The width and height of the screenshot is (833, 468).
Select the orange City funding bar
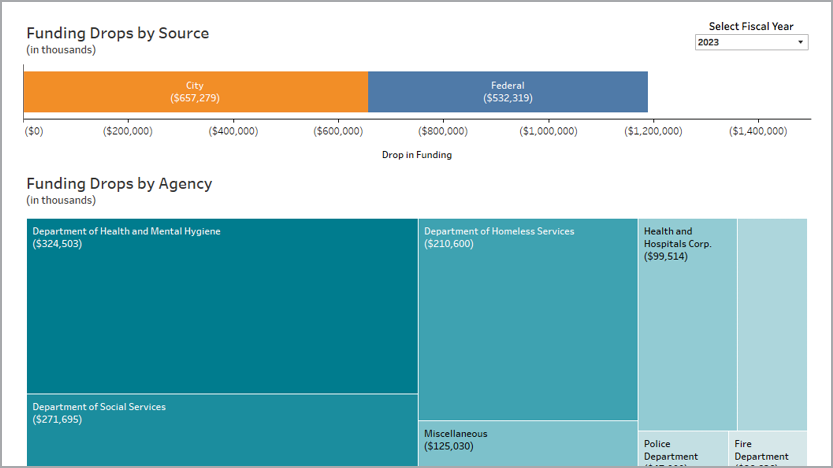[x=196, y=92]
